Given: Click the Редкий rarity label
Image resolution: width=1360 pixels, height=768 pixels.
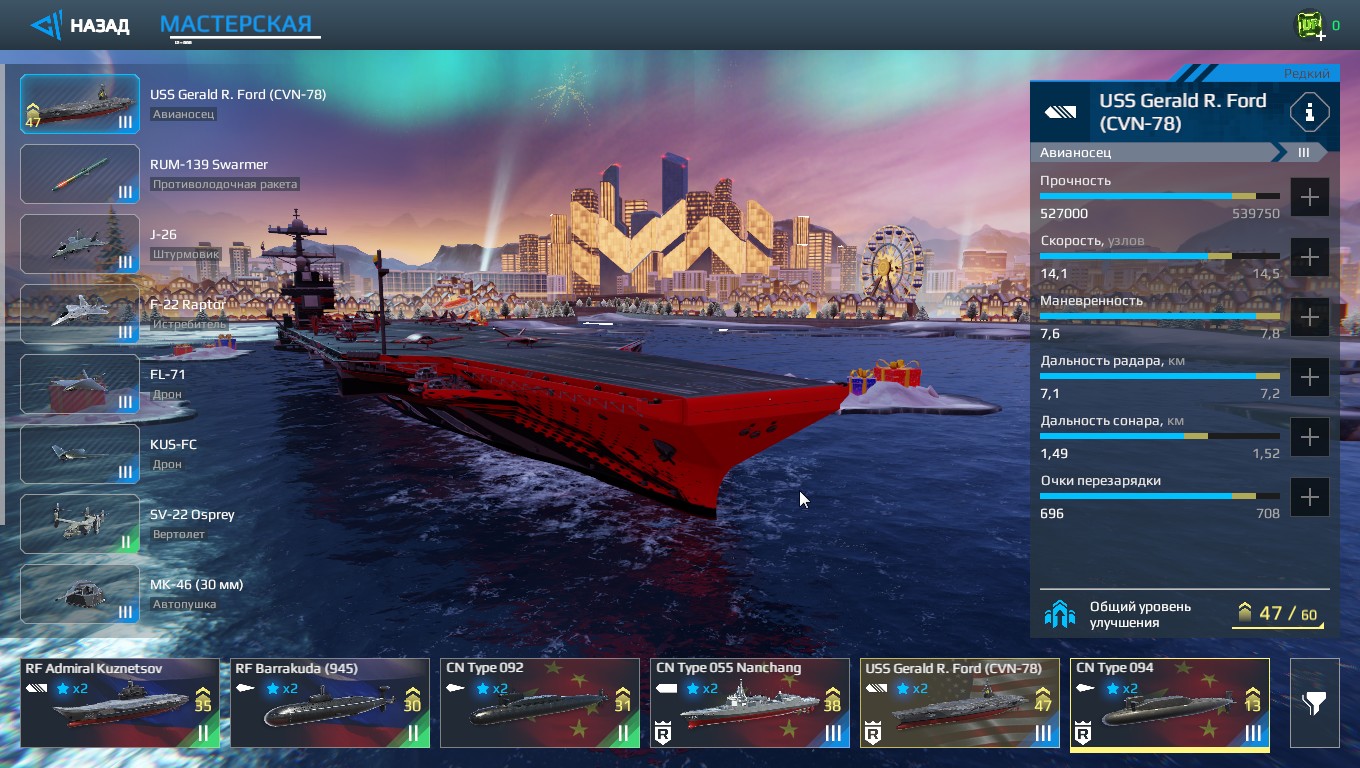Looking at the screenshot, I should coord(1307,74).
